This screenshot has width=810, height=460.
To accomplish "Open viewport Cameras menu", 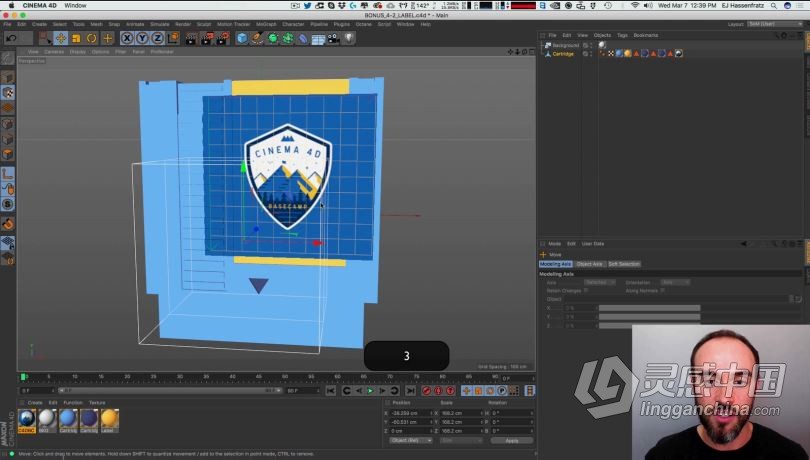I will coord(54,52).
